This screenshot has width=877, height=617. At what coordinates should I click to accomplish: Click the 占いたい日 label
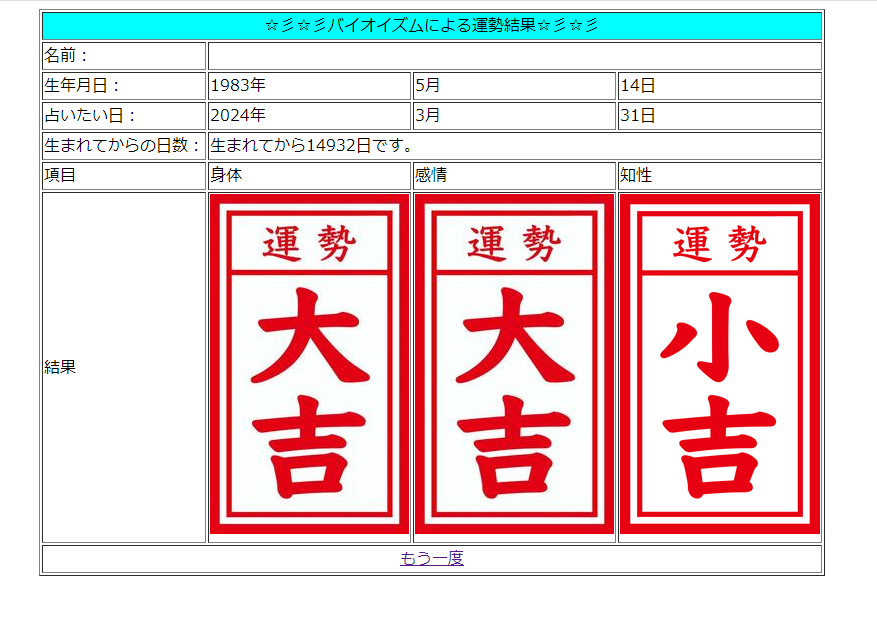90,116
